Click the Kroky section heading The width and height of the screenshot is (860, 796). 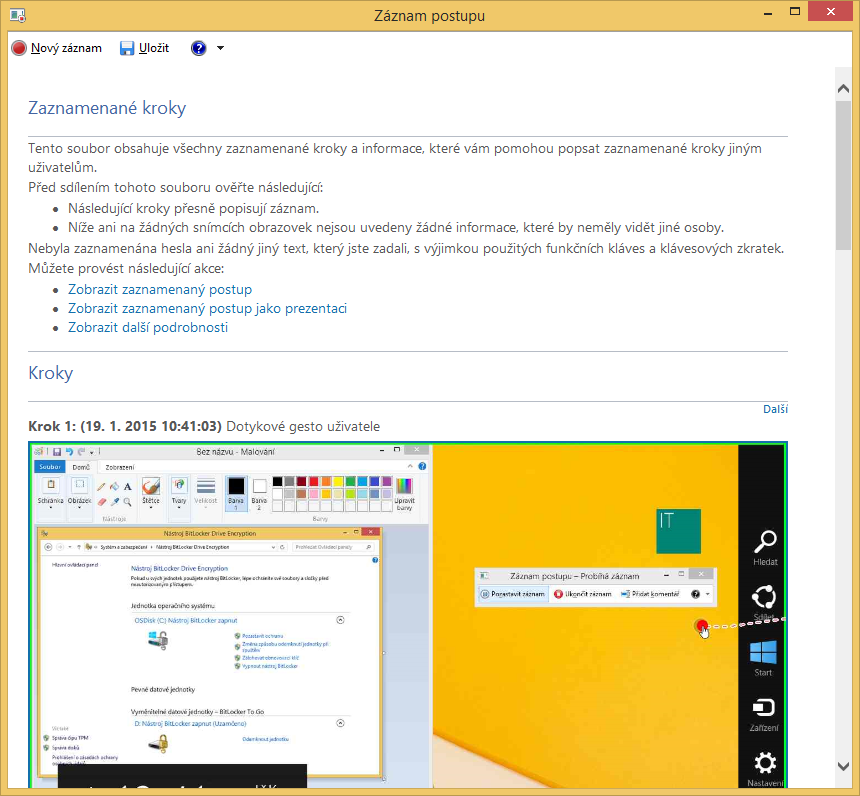coord(50,373)
